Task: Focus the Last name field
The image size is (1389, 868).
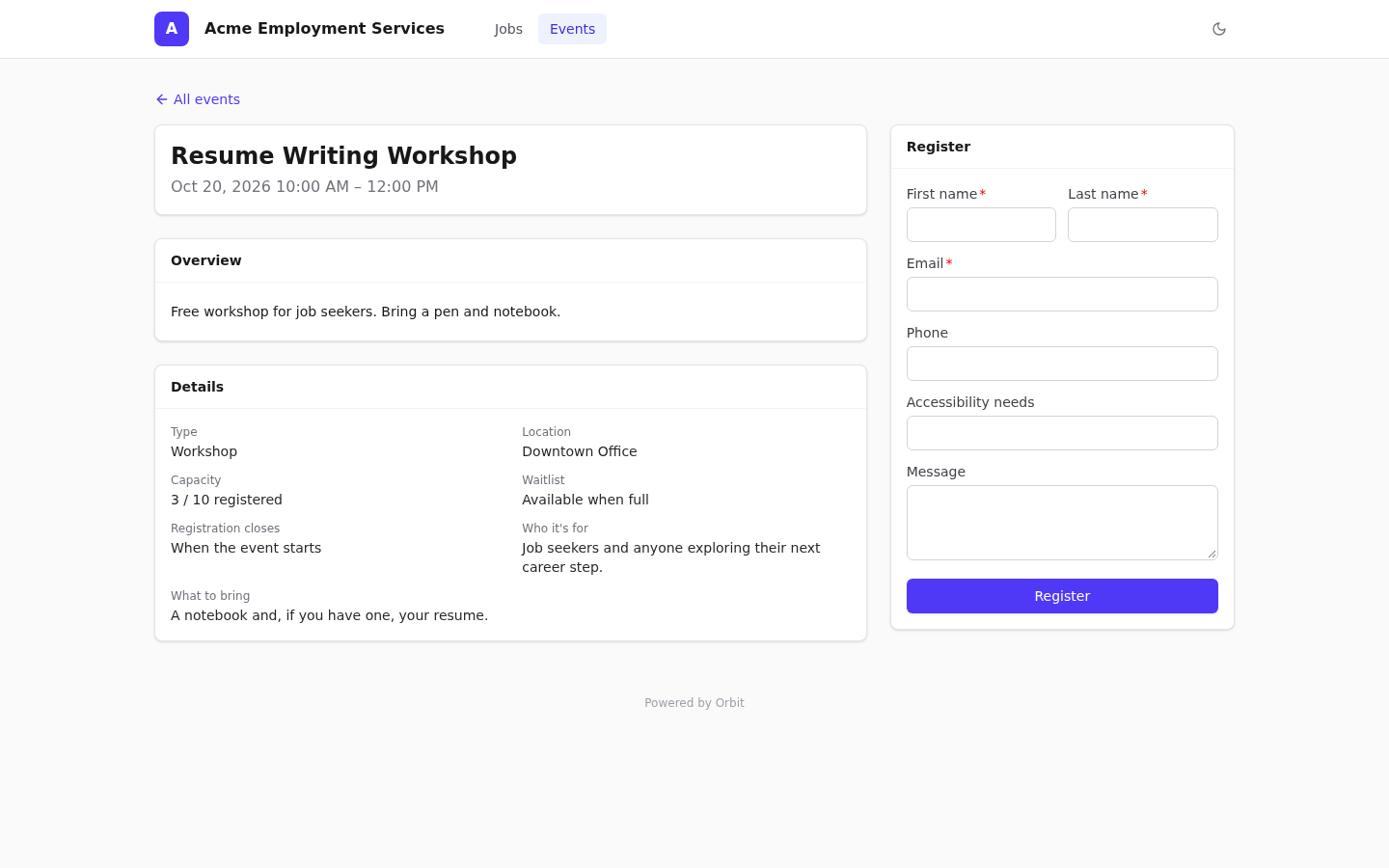Action: tap(1143, 225)
